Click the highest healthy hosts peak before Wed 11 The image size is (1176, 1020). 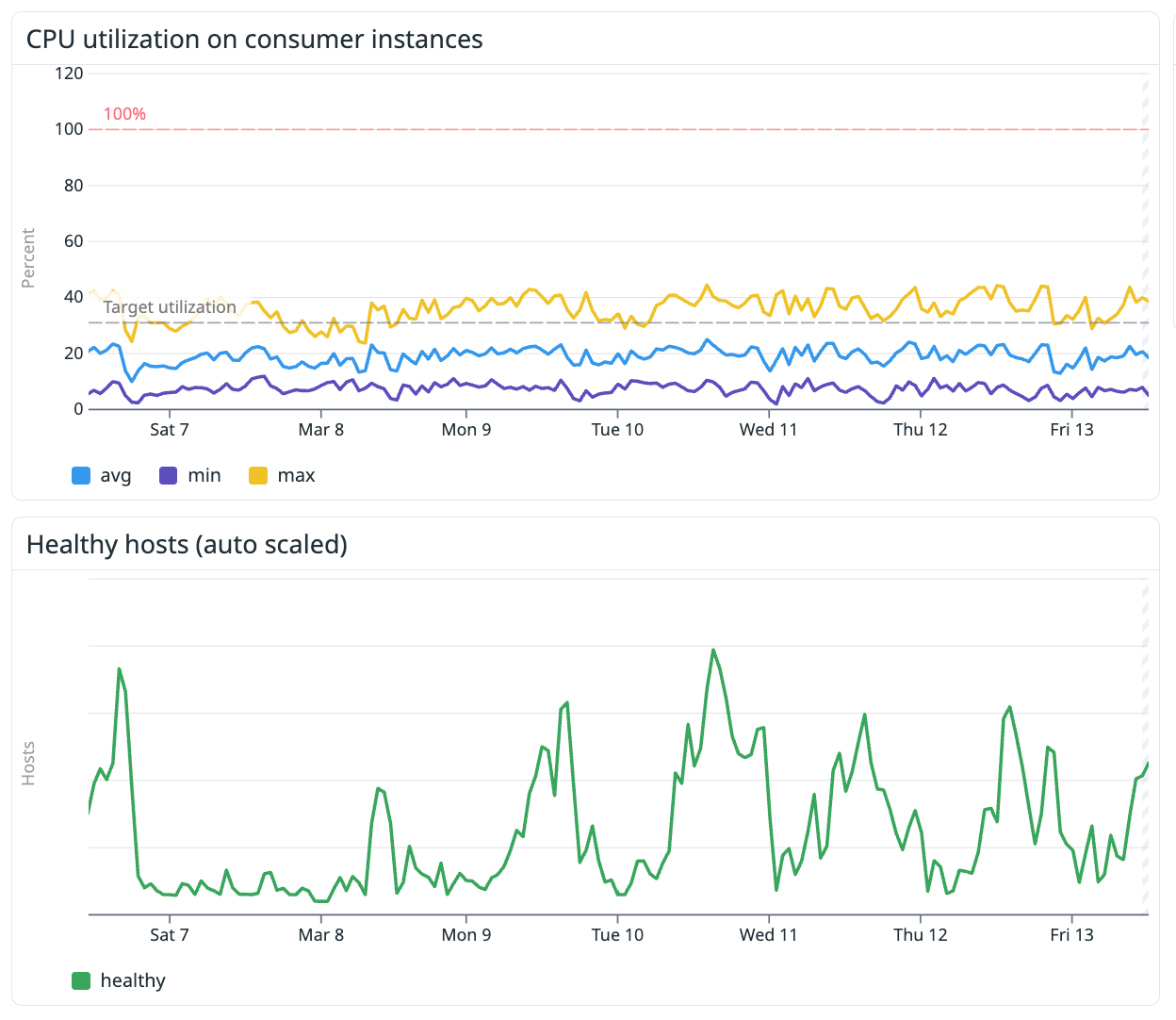(713, 650)
